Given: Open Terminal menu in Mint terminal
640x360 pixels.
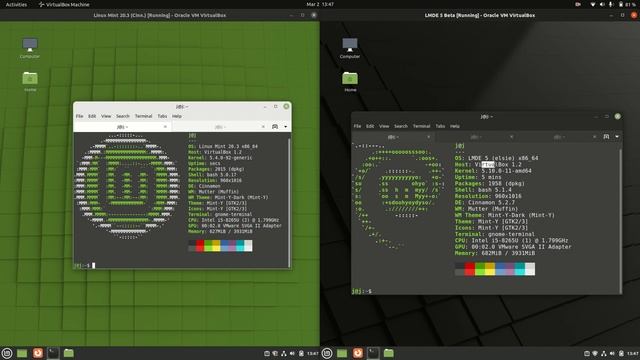Looking at the screenshot, I should 143,116.
